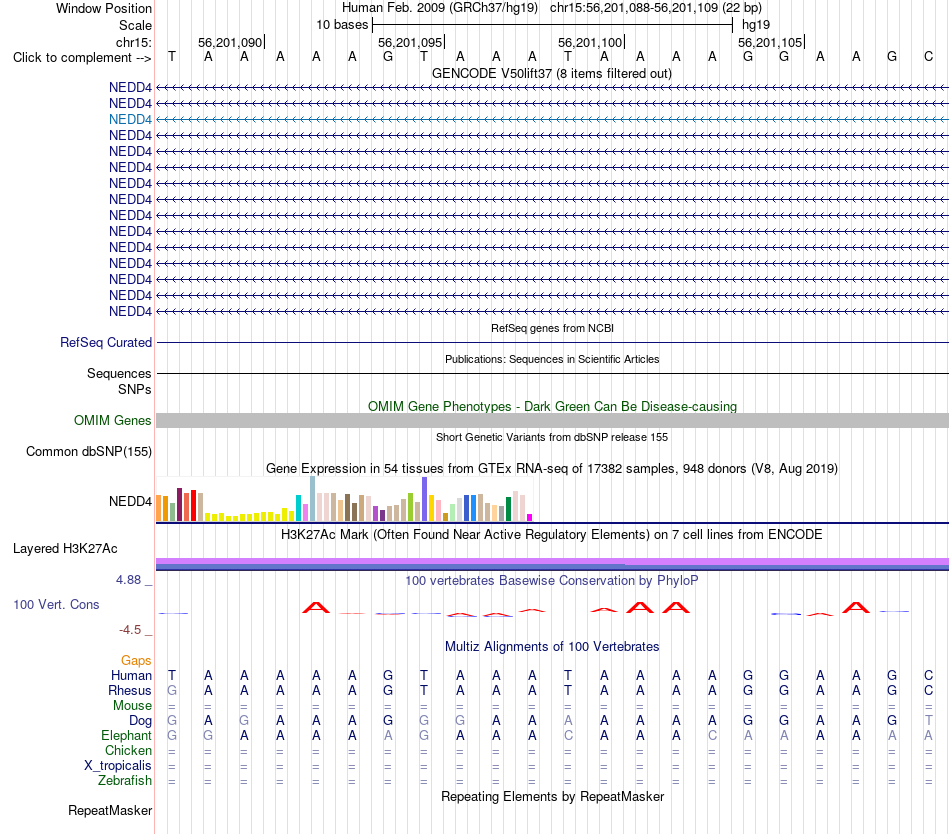
Task: Click the 'Zebrafish' alignment row label
Action: 125,781
